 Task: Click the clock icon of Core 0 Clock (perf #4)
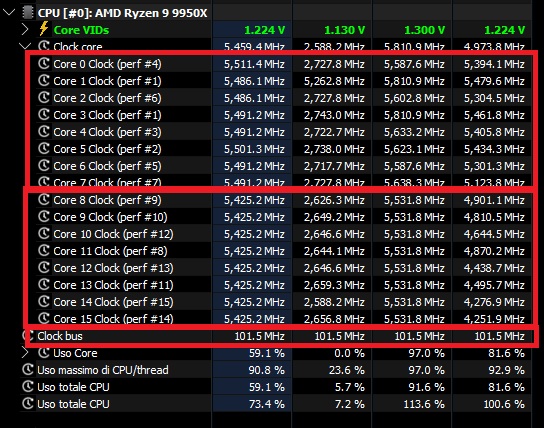point(44,64)
